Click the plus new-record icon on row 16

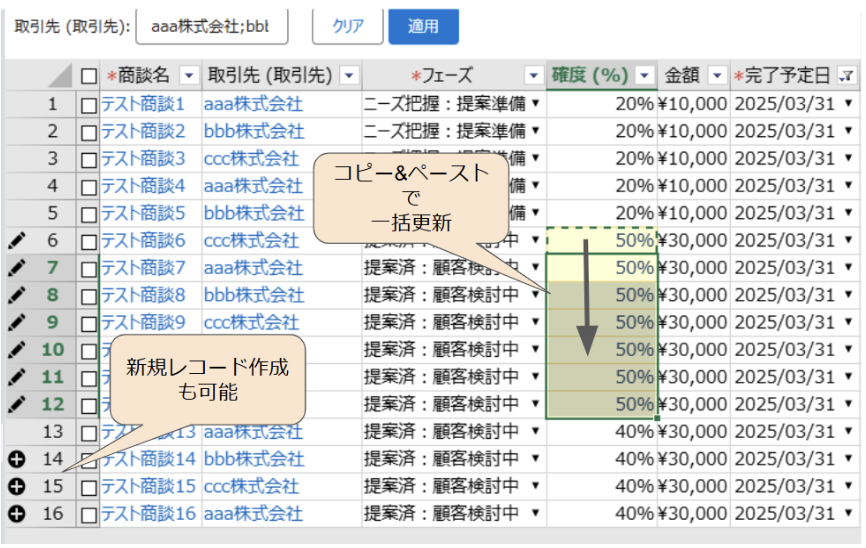tap(15, 513)
